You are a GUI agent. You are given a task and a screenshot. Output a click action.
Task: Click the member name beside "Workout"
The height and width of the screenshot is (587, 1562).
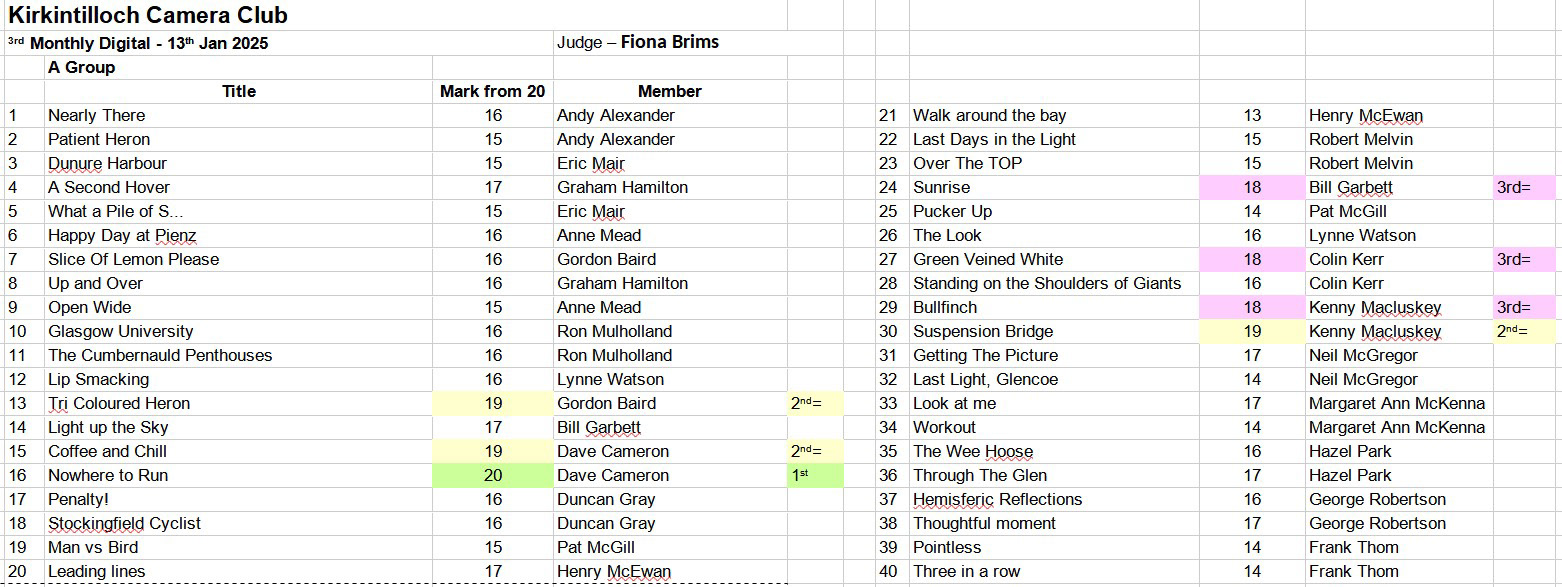(x=1396, y=427)
